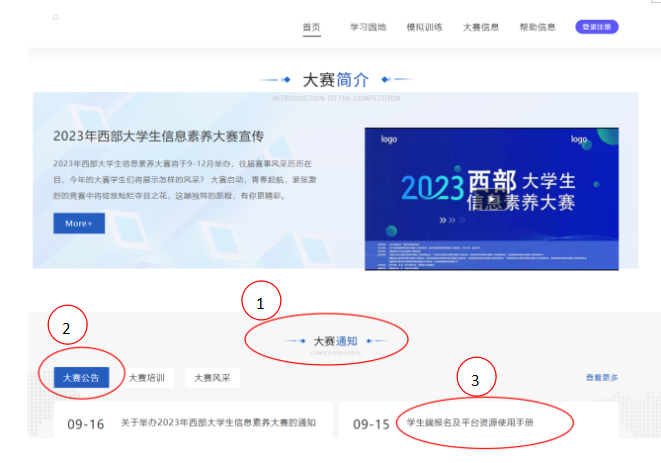The height and width of the screenshot is (463, 661).
Task: Play the 2023 competition promo video
Action: 491,198
